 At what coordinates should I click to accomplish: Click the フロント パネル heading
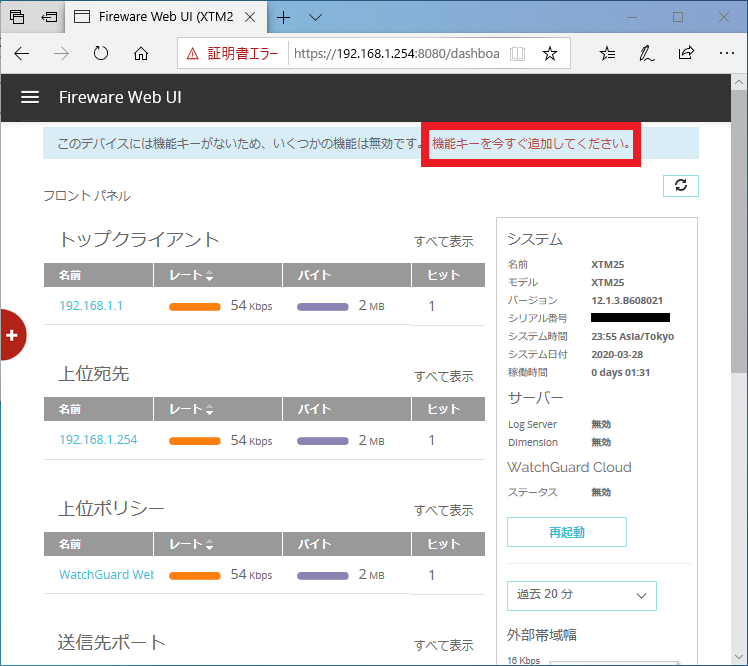87,196
